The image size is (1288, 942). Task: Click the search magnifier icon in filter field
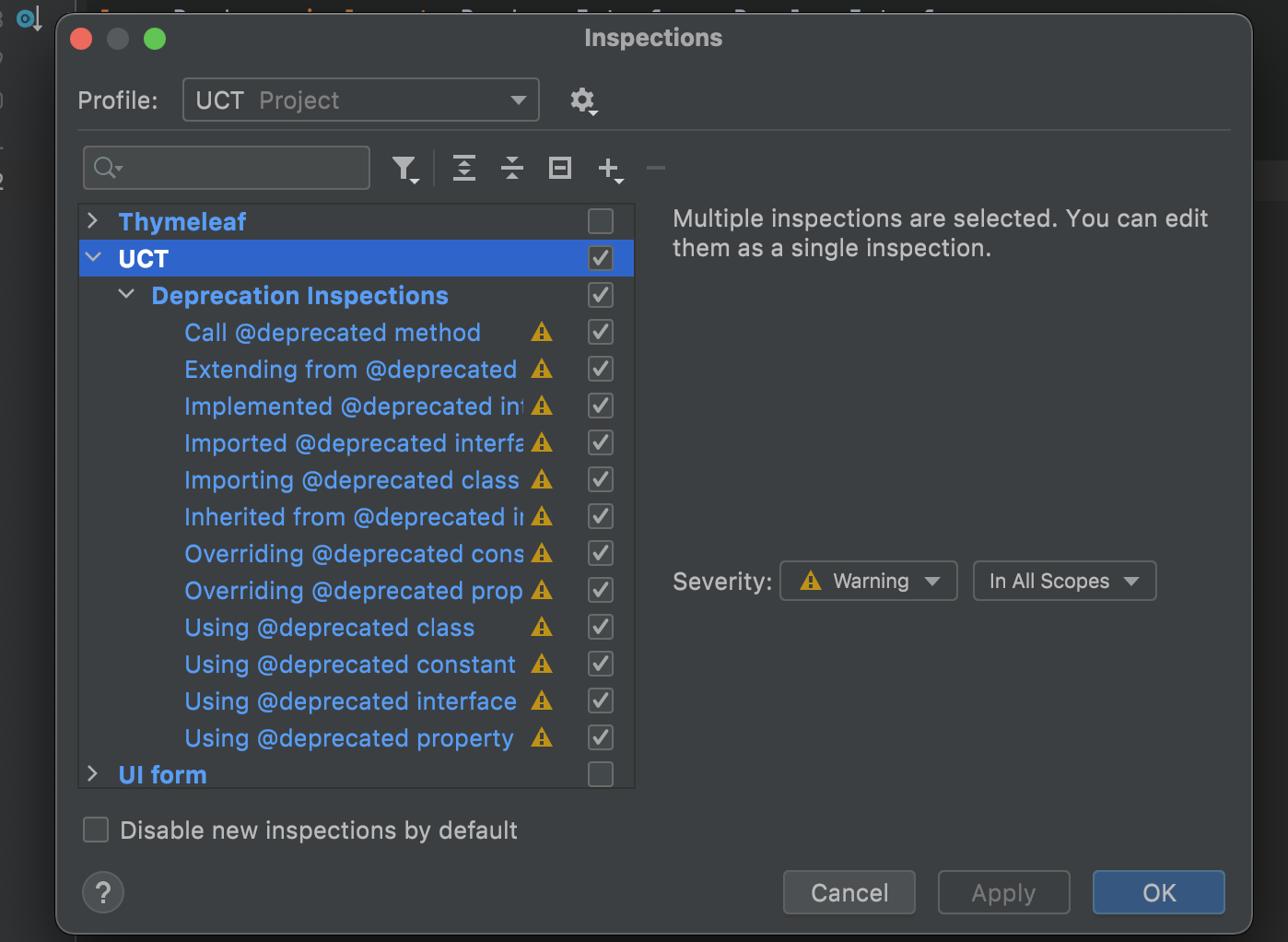coord(108,168)
